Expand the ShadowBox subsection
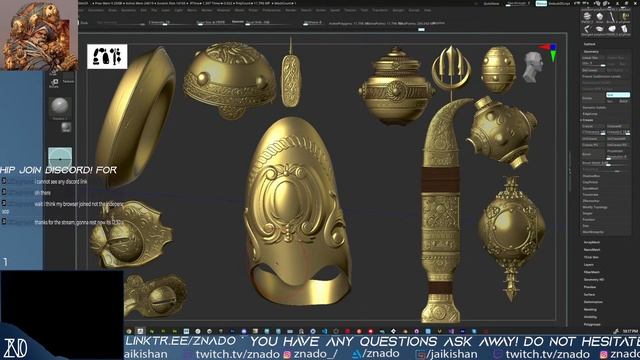 click(x=591, y=176)
